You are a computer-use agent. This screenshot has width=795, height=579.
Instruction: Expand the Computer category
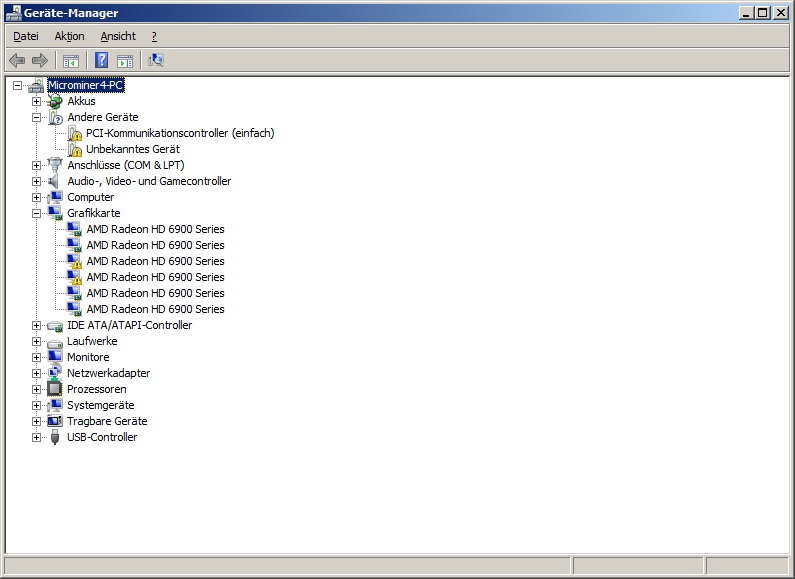[37, 197]
